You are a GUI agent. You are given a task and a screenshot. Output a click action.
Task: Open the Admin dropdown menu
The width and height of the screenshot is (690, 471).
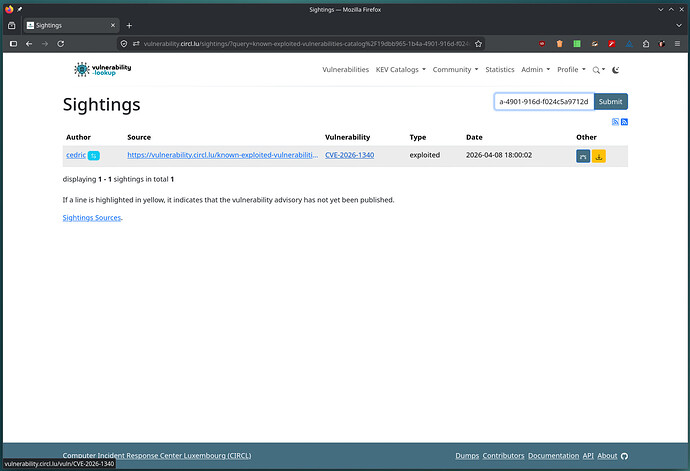(535, 70)
